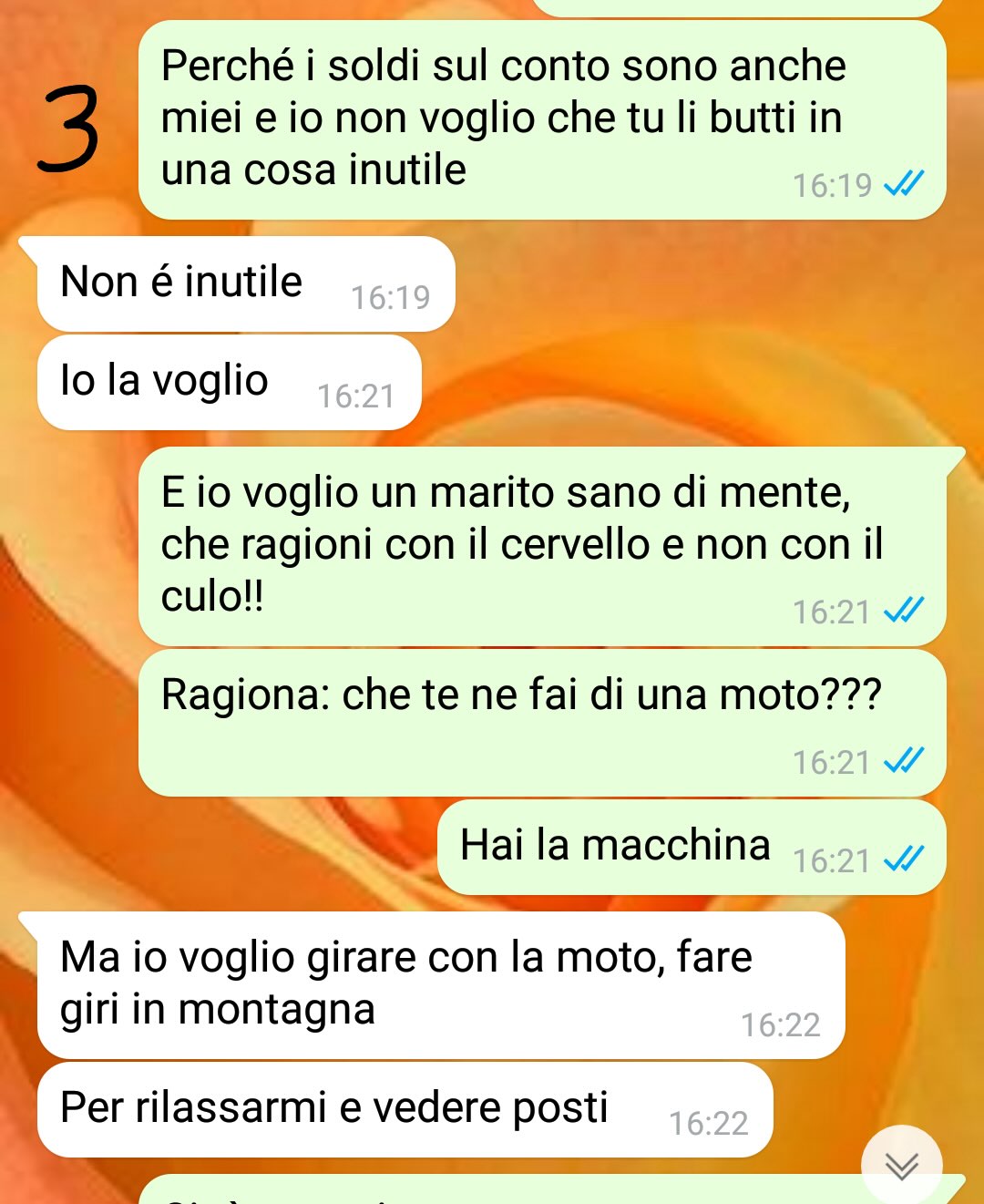Tap 16:19 timestamp on 'Non é inutile'
Screen dimensions: 984x1204
click(390, 298)
